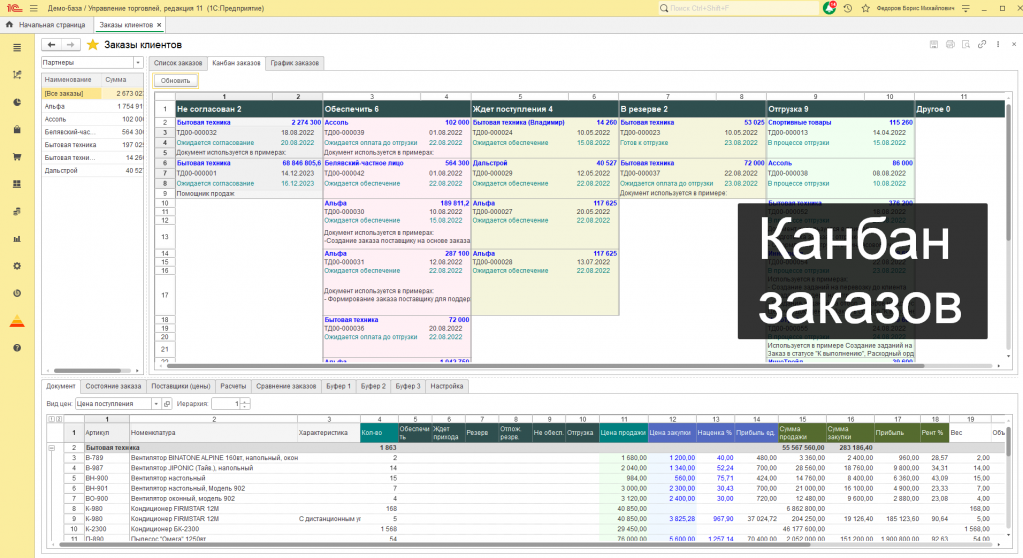The image size is (1023, 558).
Task: Click global search field Поиск
Action: click(x=739, y=8)
